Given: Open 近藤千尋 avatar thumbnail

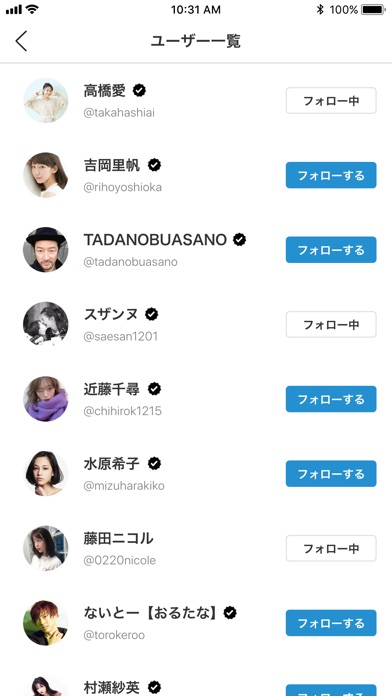Looking at the screenshot, I should click(x=46, y=399).
